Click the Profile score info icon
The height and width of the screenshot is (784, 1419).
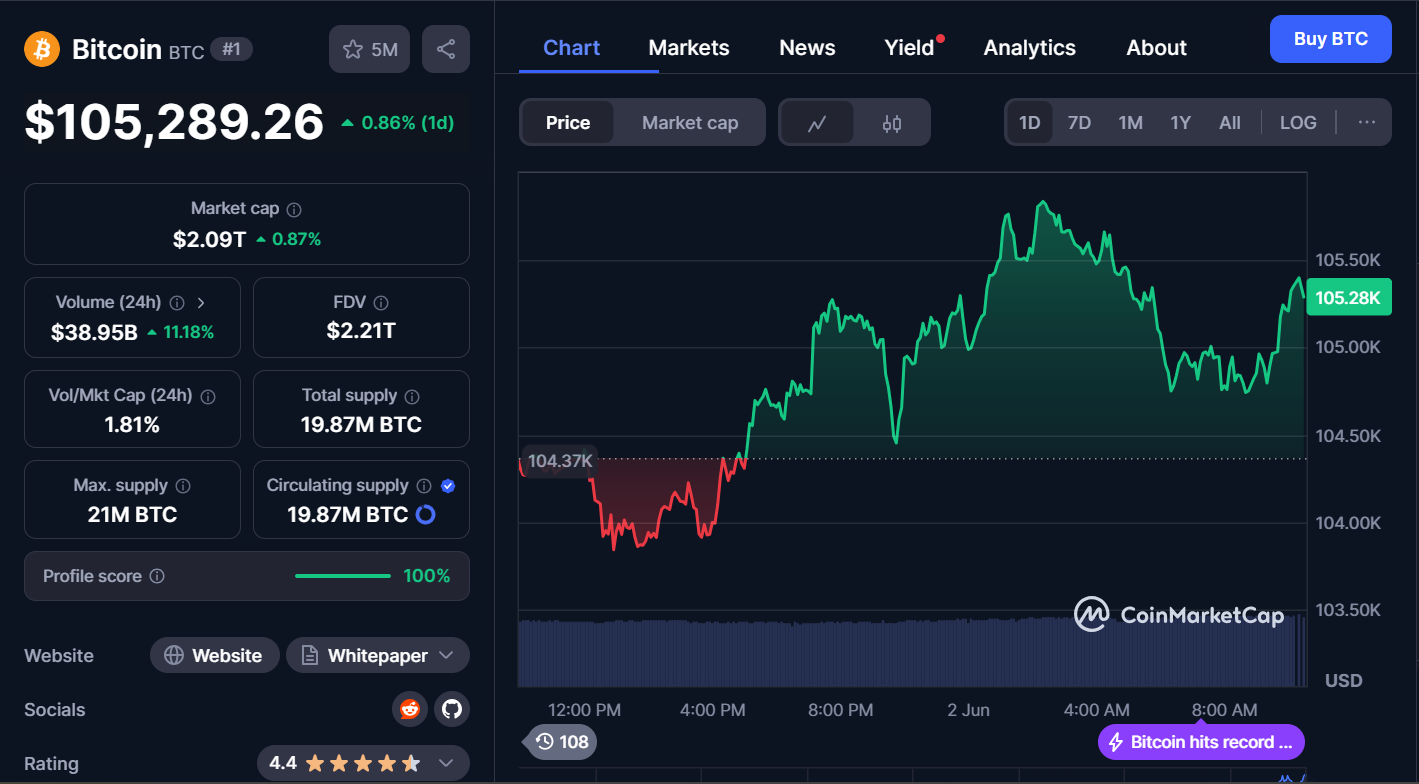(x=157, y=577)
